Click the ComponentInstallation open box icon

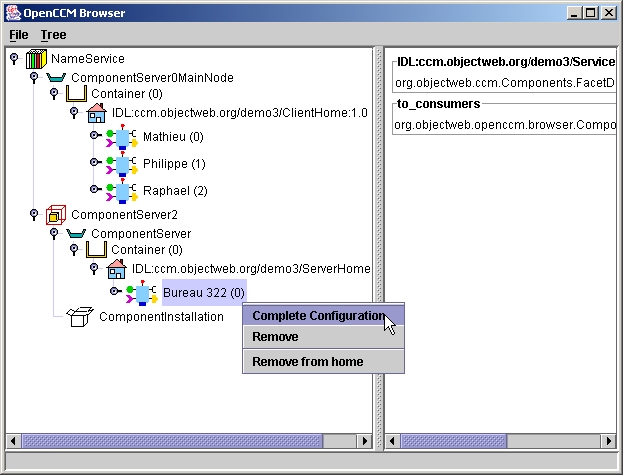pyautogui.click(x=80, y=317)
